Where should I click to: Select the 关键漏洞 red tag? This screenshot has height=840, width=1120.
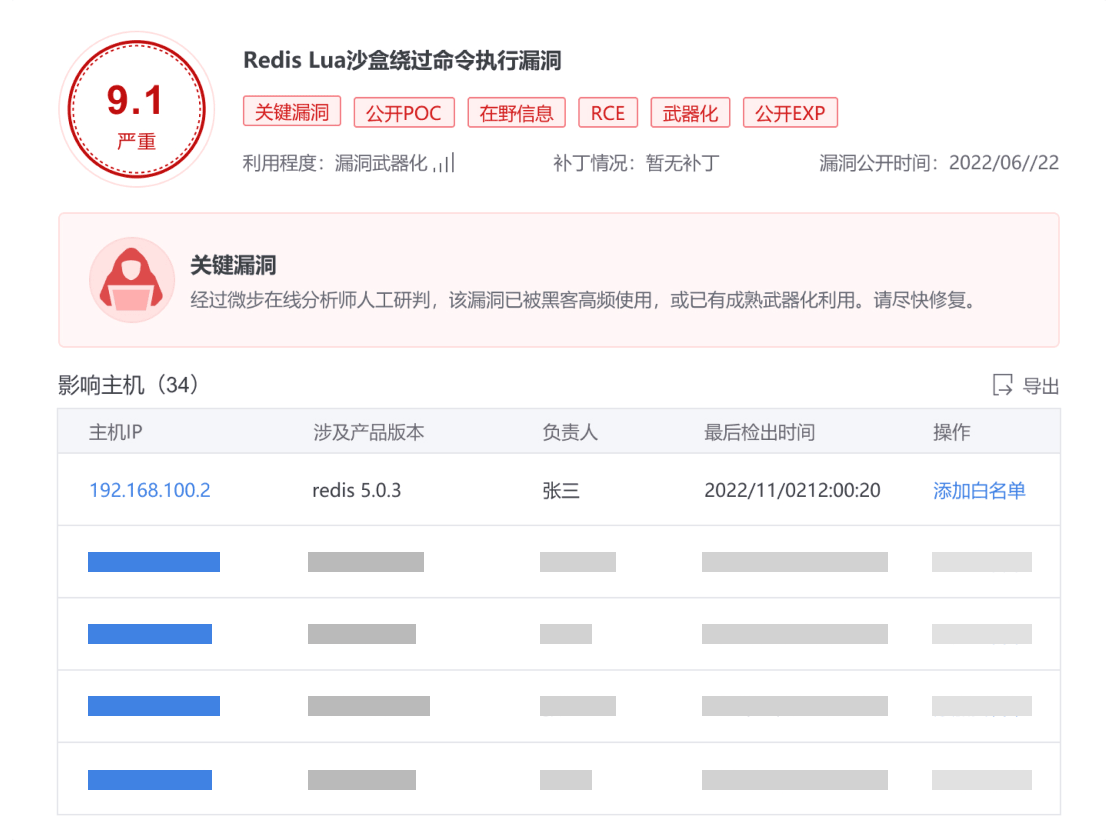(x=292, y=112)
